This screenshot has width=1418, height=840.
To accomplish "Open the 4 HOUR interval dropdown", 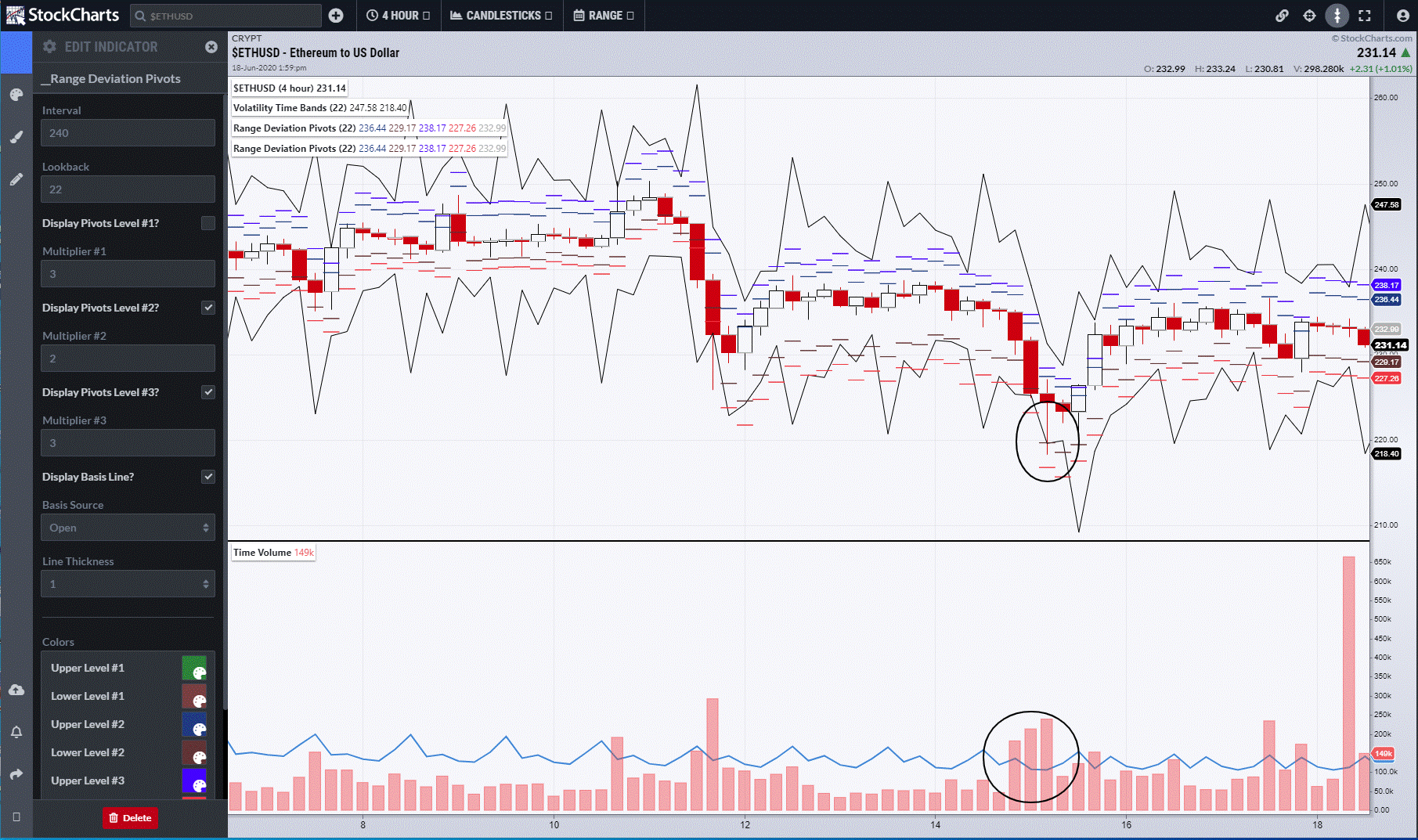I will [399, 16].
